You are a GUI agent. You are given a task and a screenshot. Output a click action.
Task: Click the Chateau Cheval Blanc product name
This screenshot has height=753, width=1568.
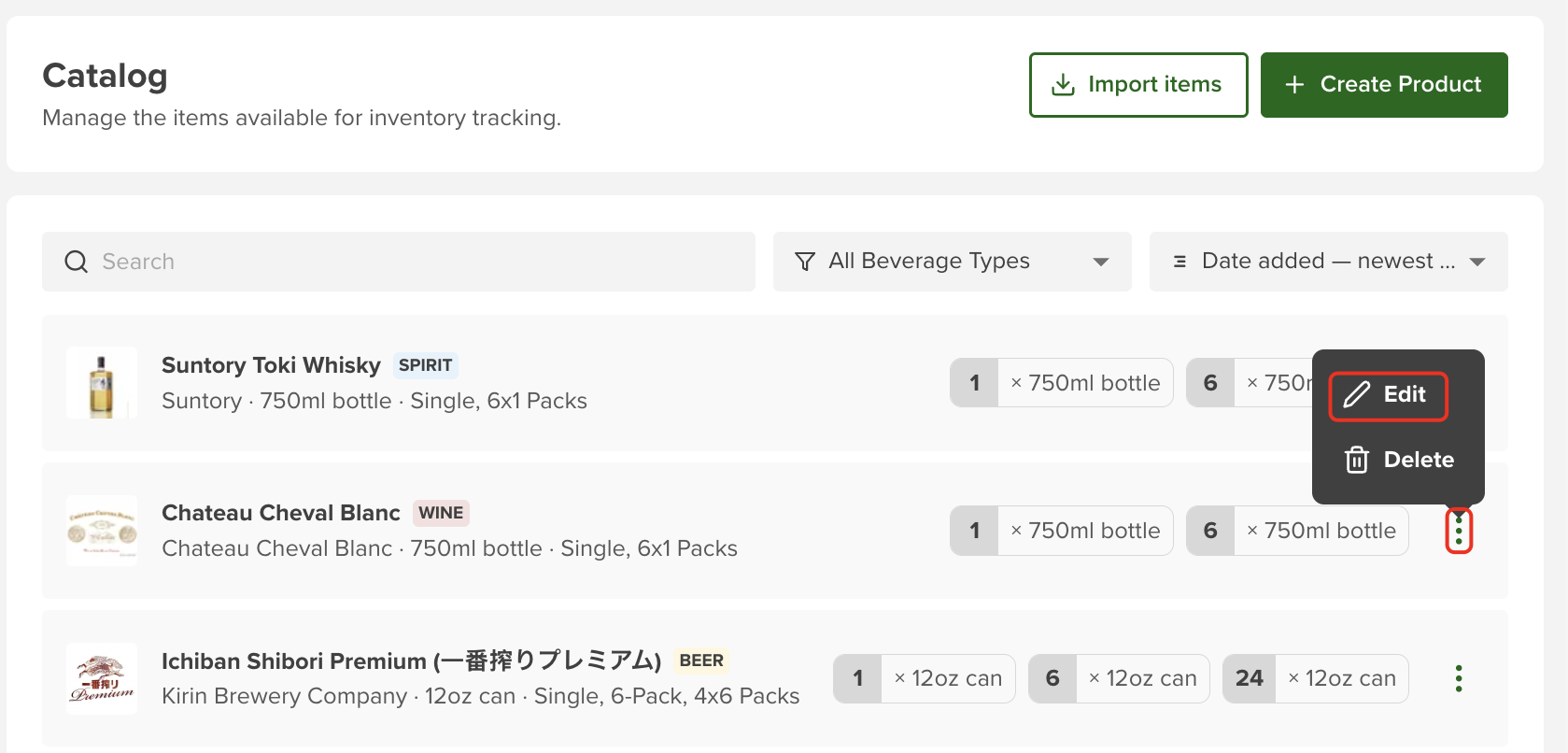[x=281, y=513]
